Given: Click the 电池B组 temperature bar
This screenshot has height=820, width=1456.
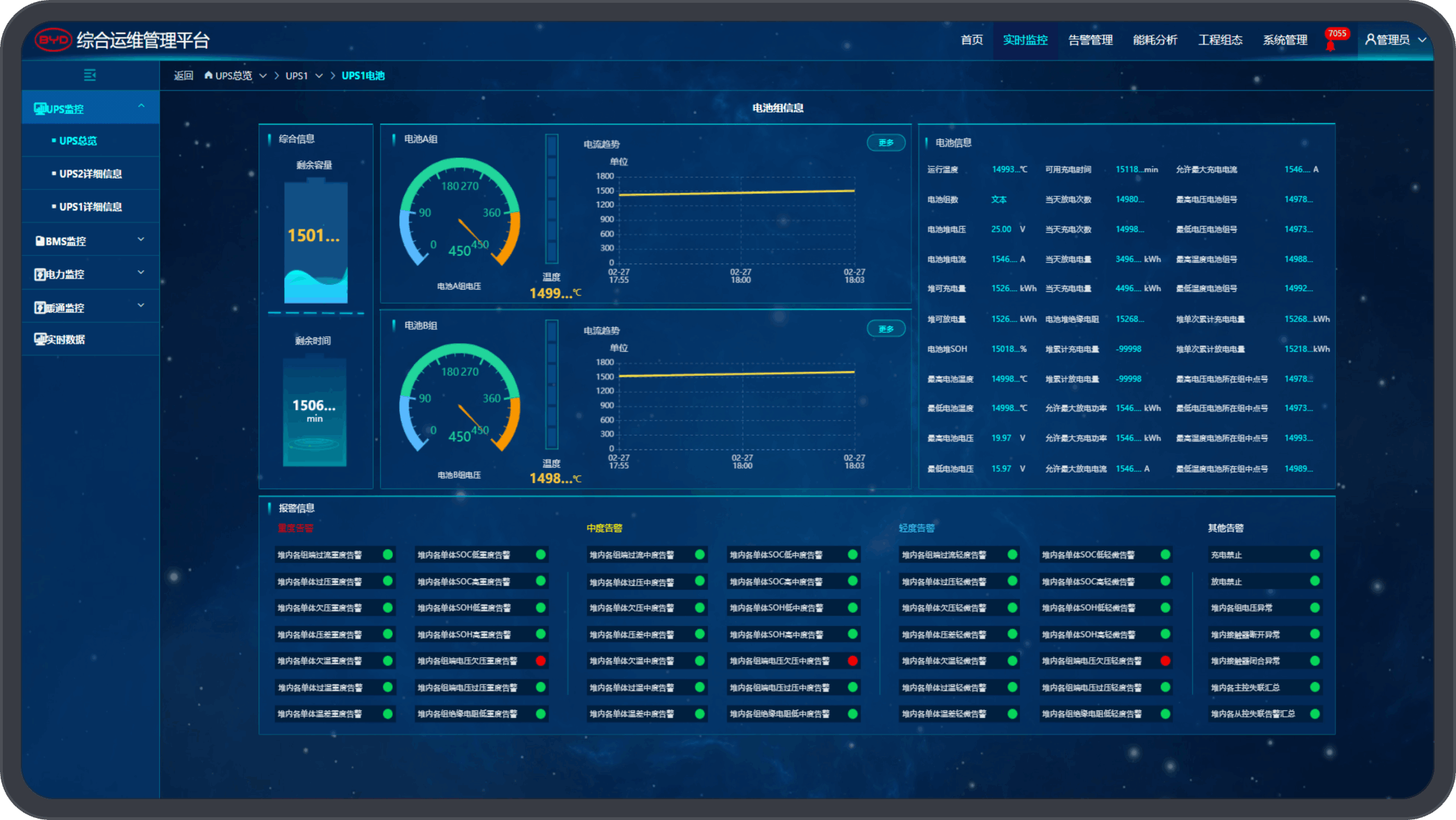Looking at the screenshot, I should pyautogui.click(x=552, y=384).
